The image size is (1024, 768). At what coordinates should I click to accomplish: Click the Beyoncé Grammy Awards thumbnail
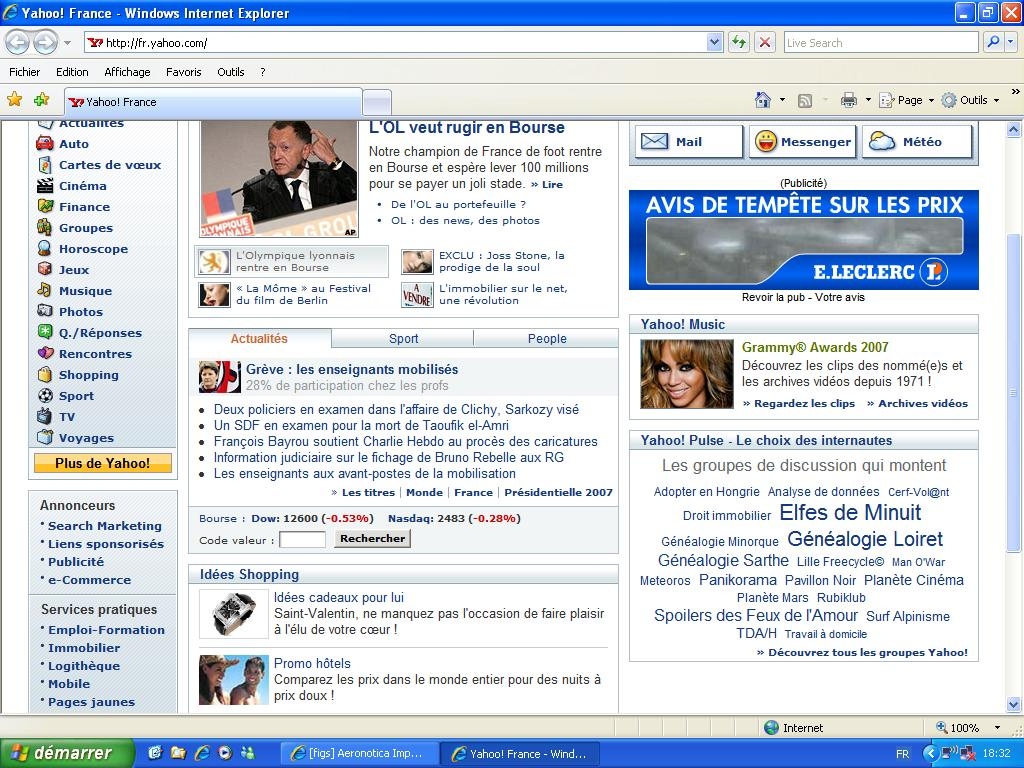click(x=686, y=374)
